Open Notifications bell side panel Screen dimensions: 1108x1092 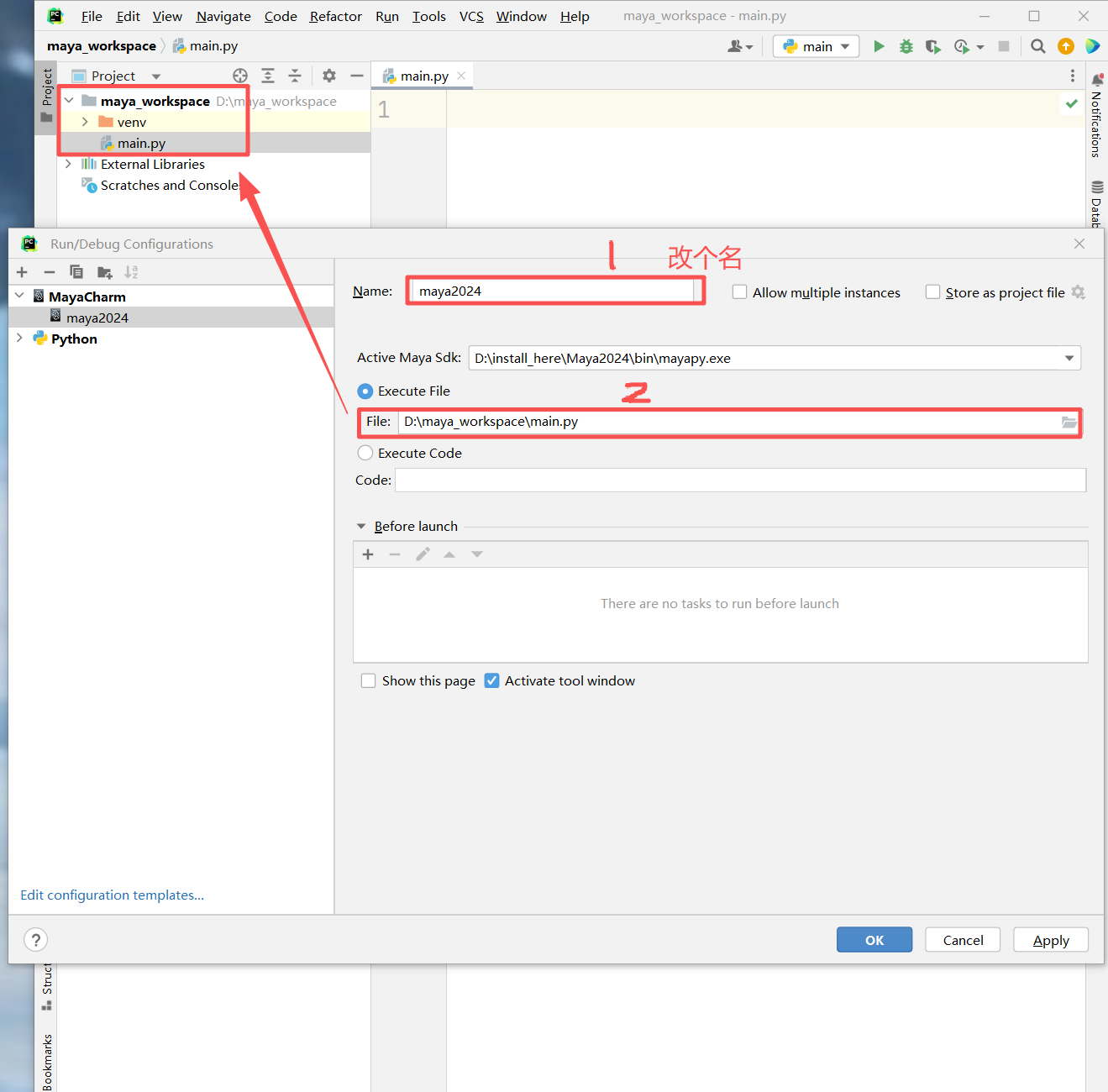[1097, 116]
